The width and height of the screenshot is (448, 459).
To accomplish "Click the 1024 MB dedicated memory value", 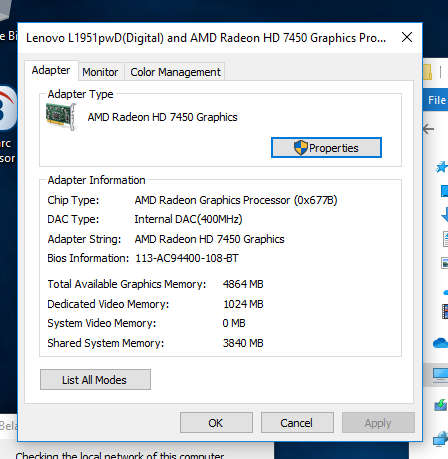I will (x=243, y=304).
